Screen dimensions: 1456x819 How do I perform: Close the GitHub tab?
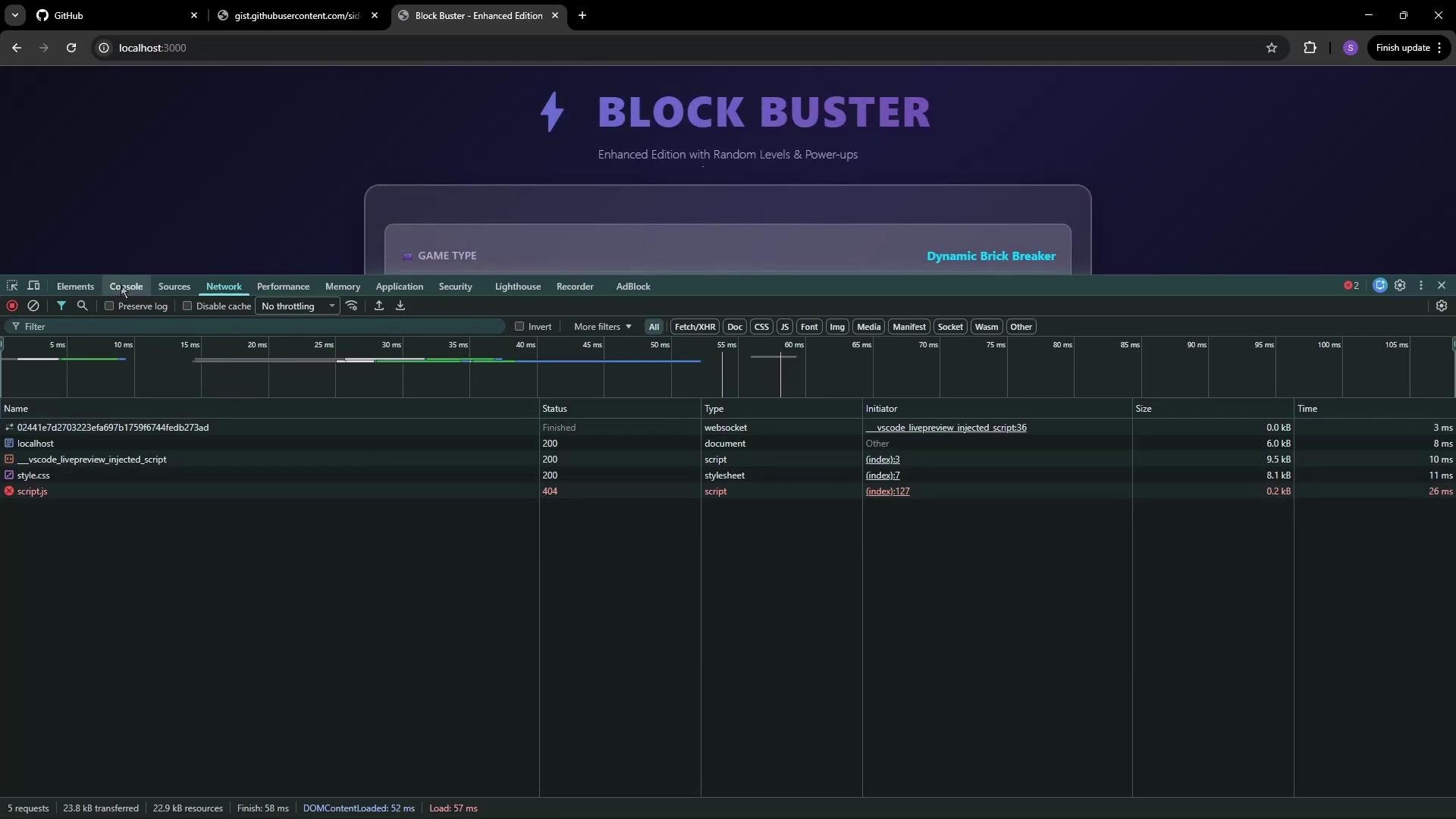194,15
